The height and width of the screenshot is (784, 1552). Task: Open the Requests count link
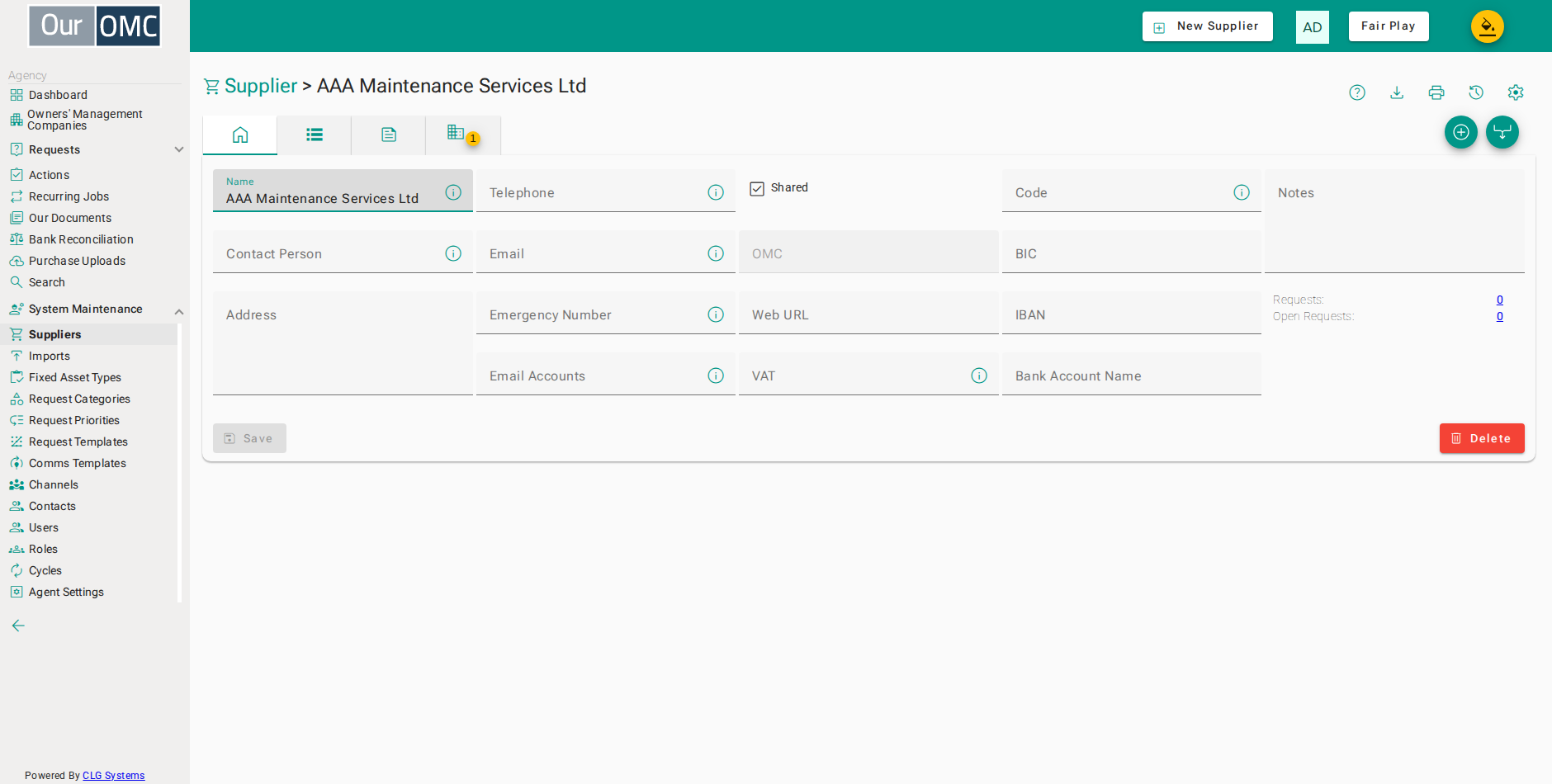point(1500,300)
